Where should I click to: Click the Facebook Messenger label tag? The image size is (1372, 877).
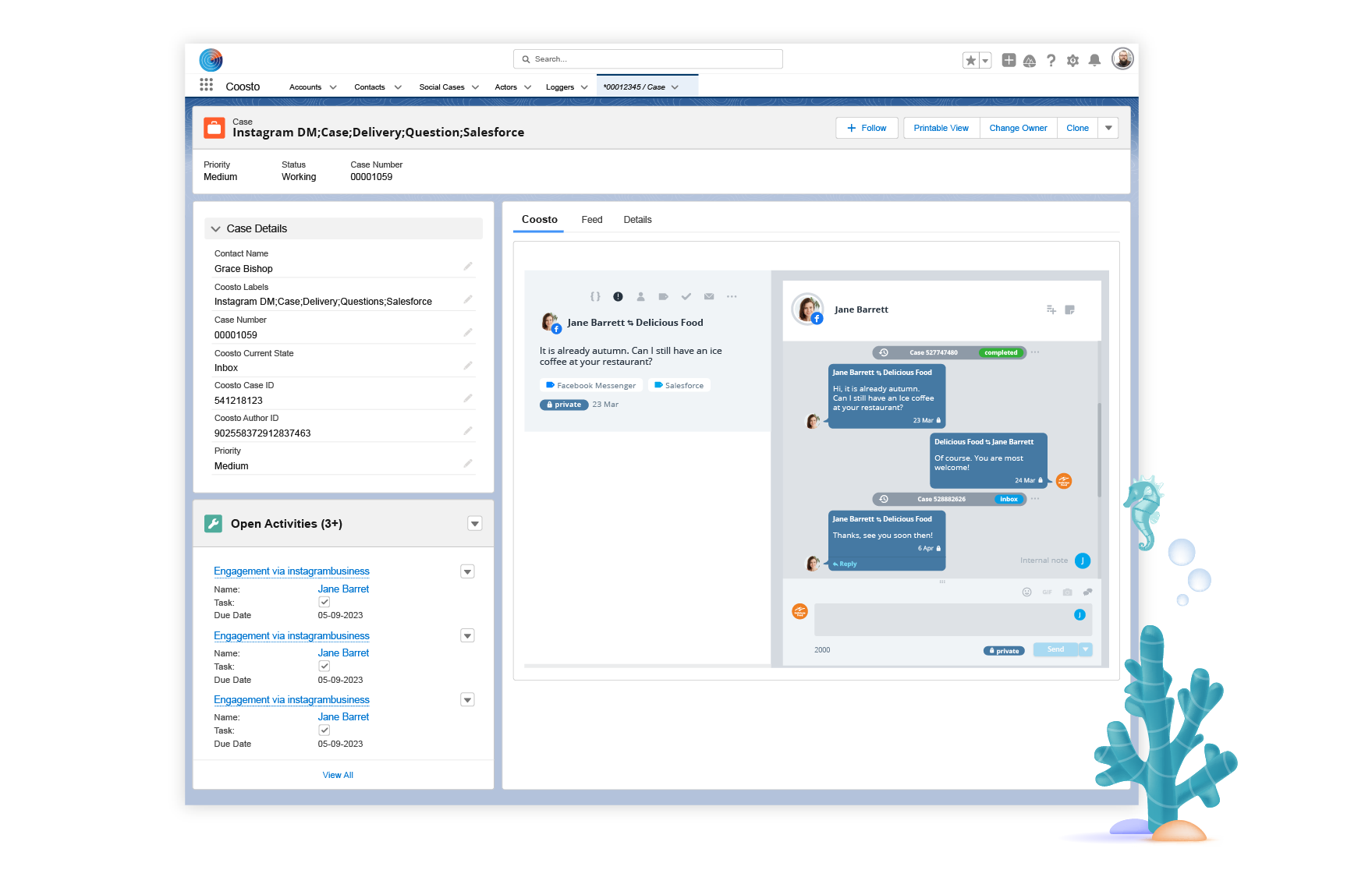[591, 385]
